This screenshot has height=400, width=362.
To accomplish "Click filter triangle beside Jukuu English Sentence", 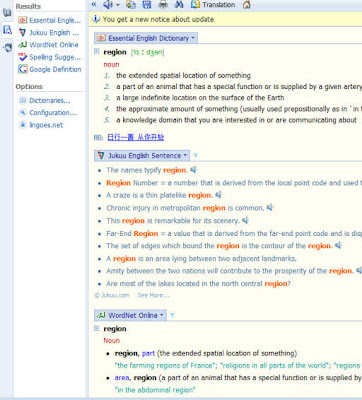I will pos(196,155).
